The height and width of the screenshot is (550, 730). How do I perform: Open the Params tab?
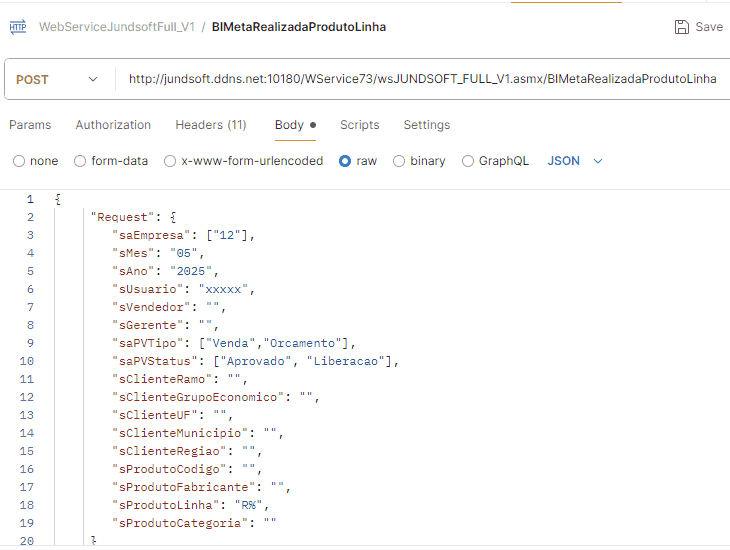click(x=30, y=125)
